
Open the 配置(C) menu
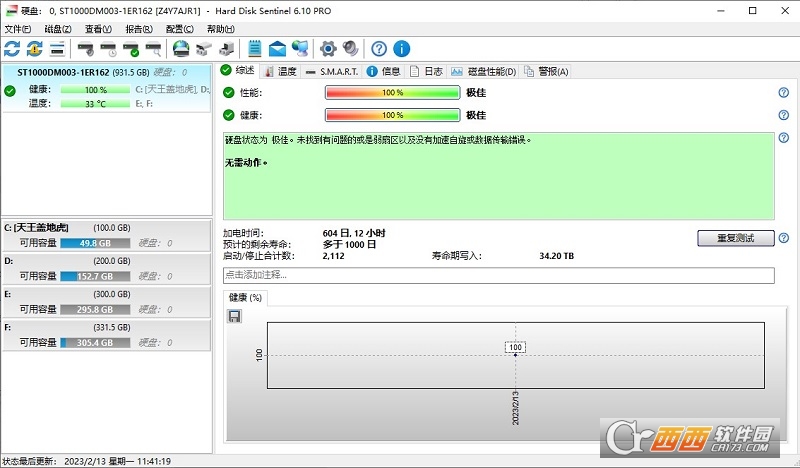pos(180,29)
